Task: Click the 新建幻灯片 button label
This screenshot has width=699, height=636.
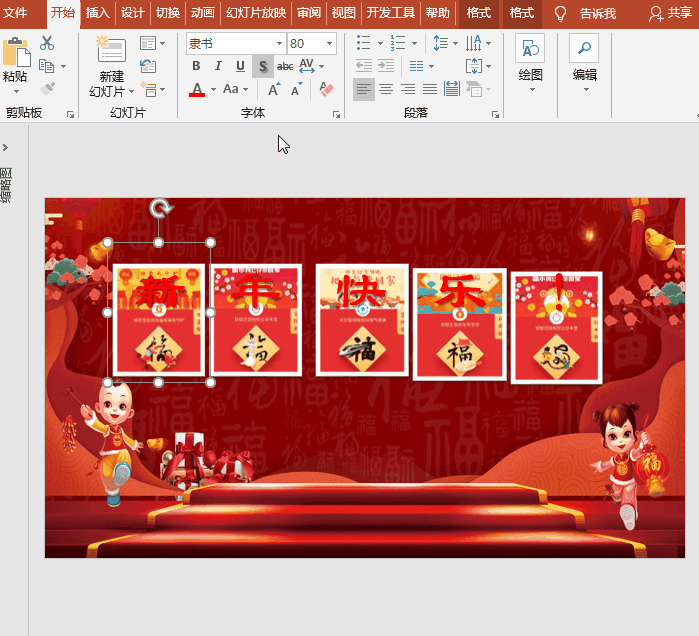Action: (111, 84)
